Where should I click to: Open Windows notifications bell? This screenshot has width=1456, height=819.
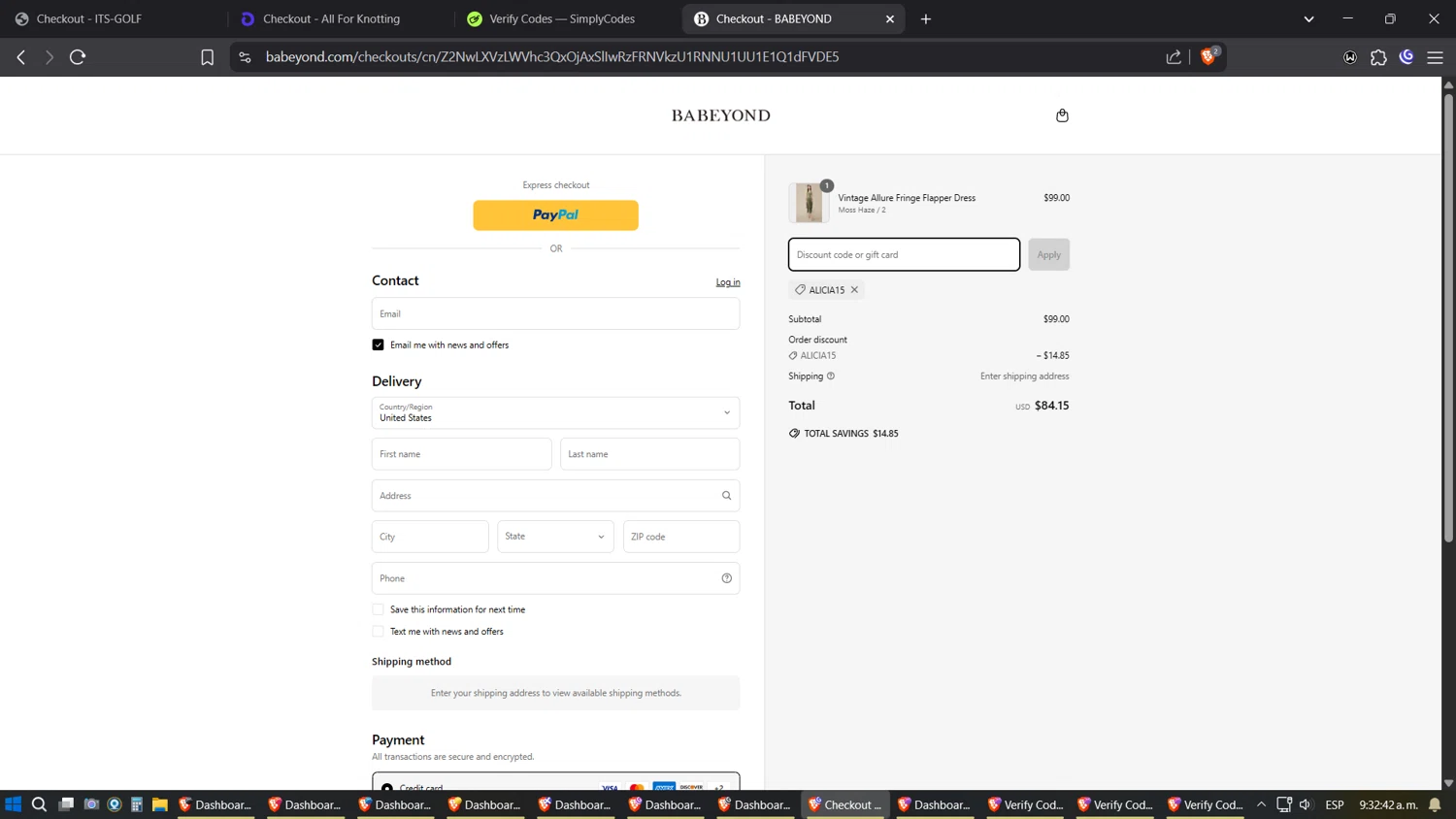(x=1435, y=804)
